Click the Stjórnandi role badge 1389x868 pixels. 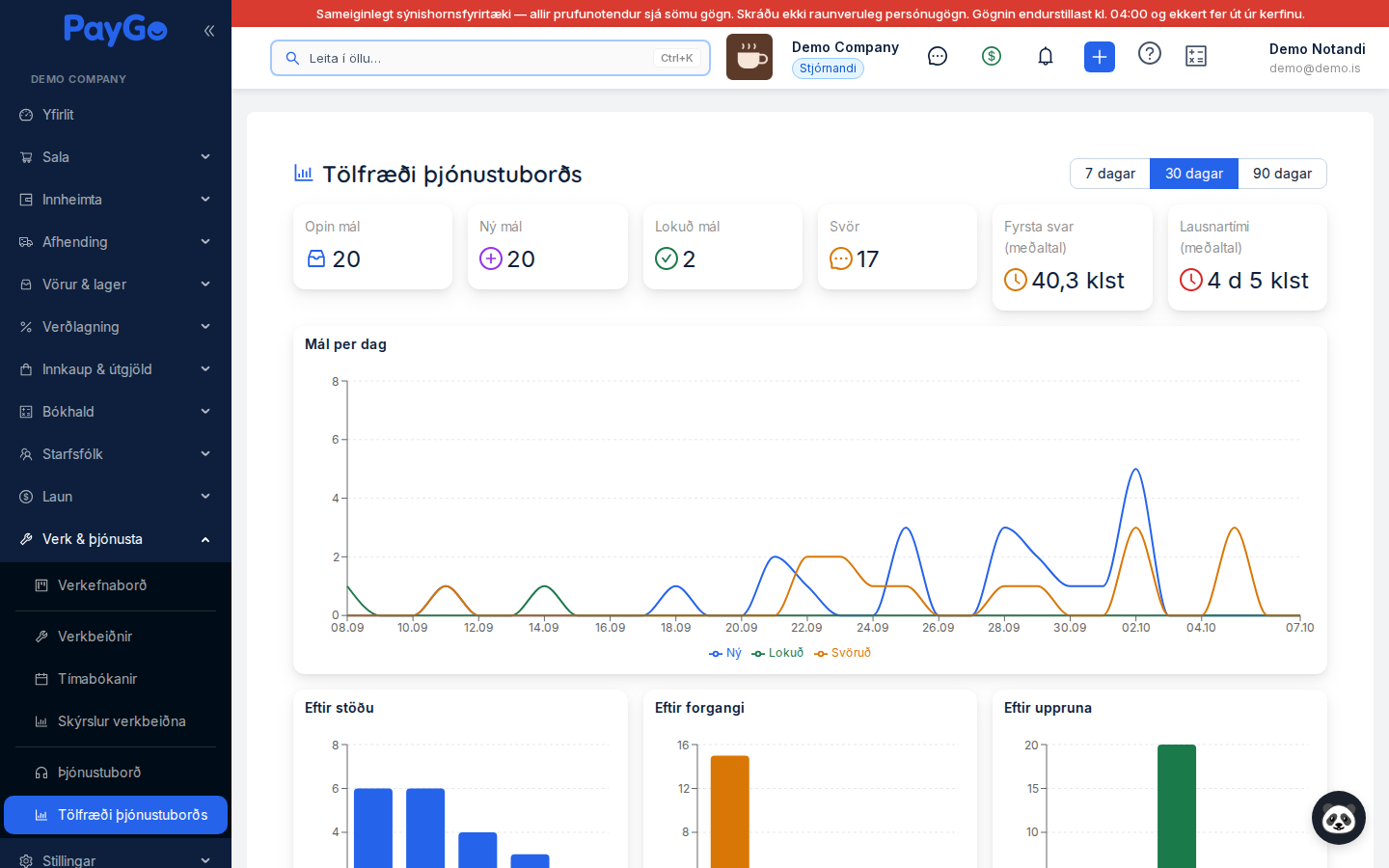coord(828,68)
